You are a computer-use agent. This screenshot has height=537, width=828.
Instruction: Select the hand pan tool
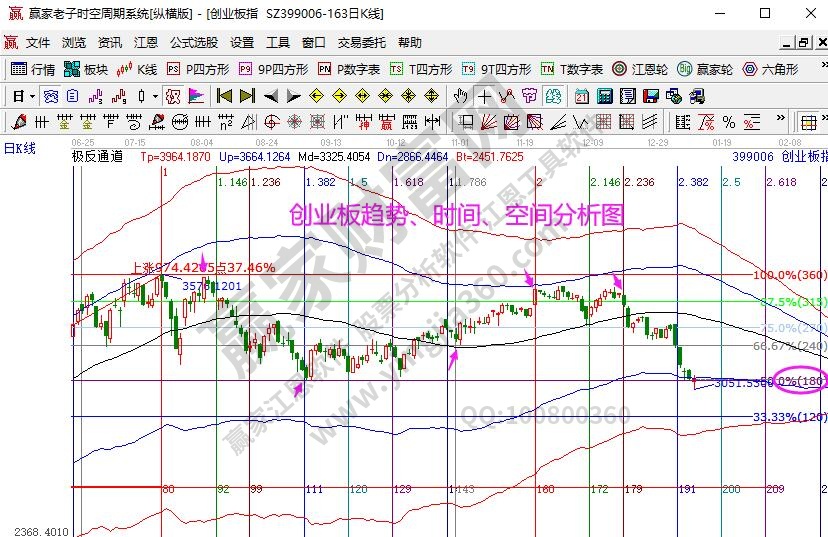pyautogui.click(x=460, y=96)
